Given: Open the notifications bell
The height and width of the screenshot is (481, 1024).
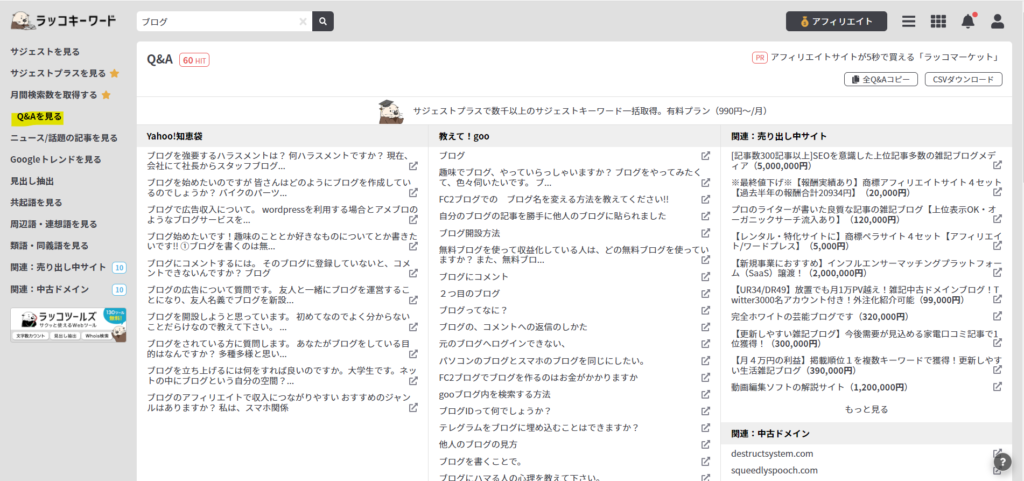Looking at the screenshot, I should pos(968,22).
